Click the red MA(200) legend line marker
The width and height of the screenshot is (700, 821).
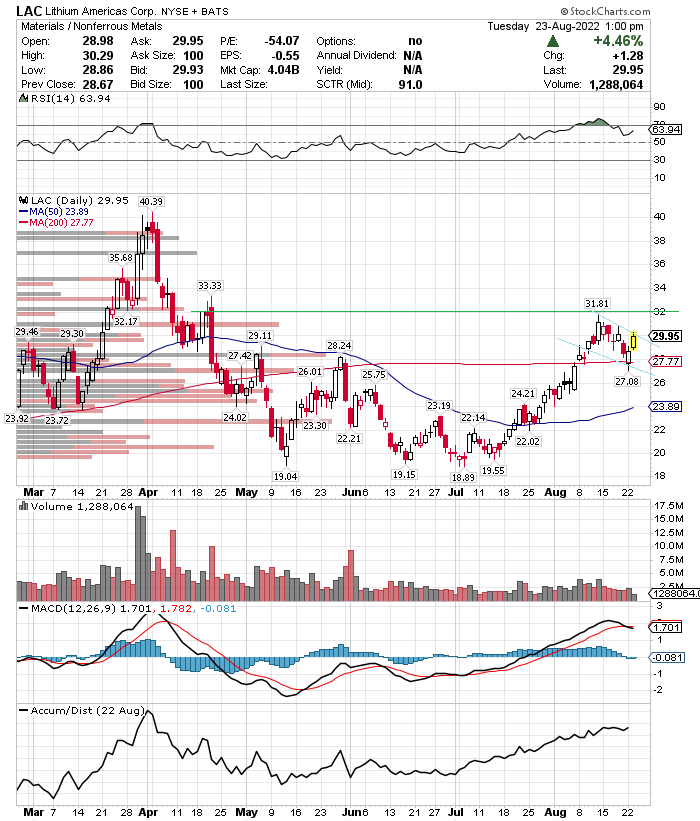(24, 223)
